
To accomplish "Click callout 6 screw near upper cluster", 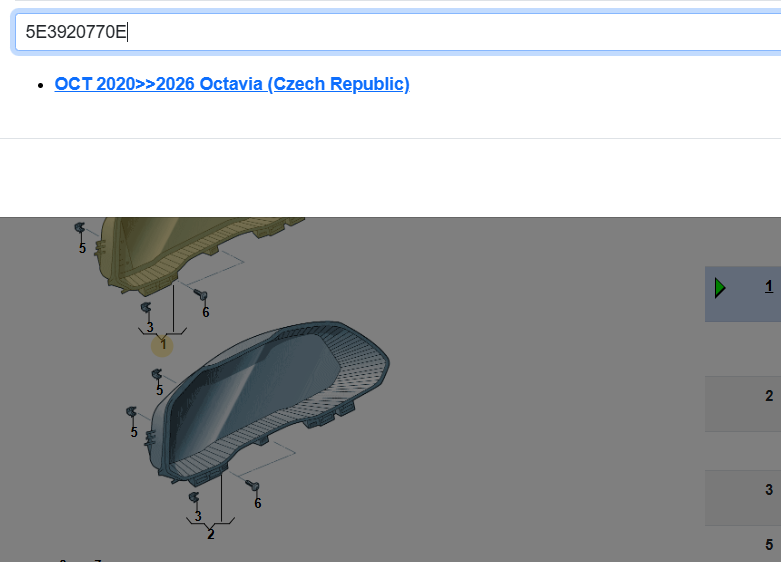I will [x=205, y=312].
